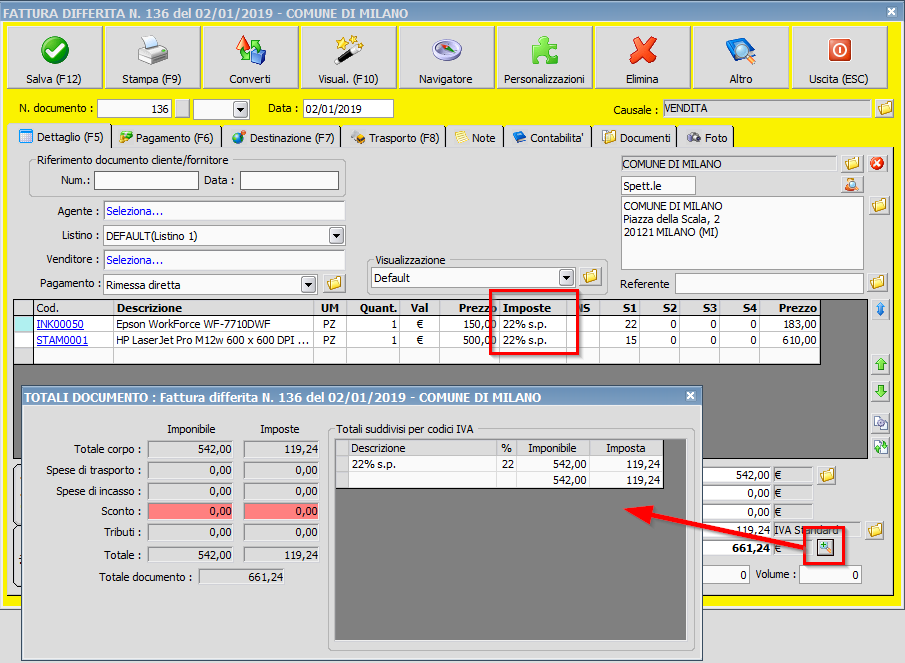Screen dimensions: 905x663
Task: Click the Data input field
Action: [348, 109]
